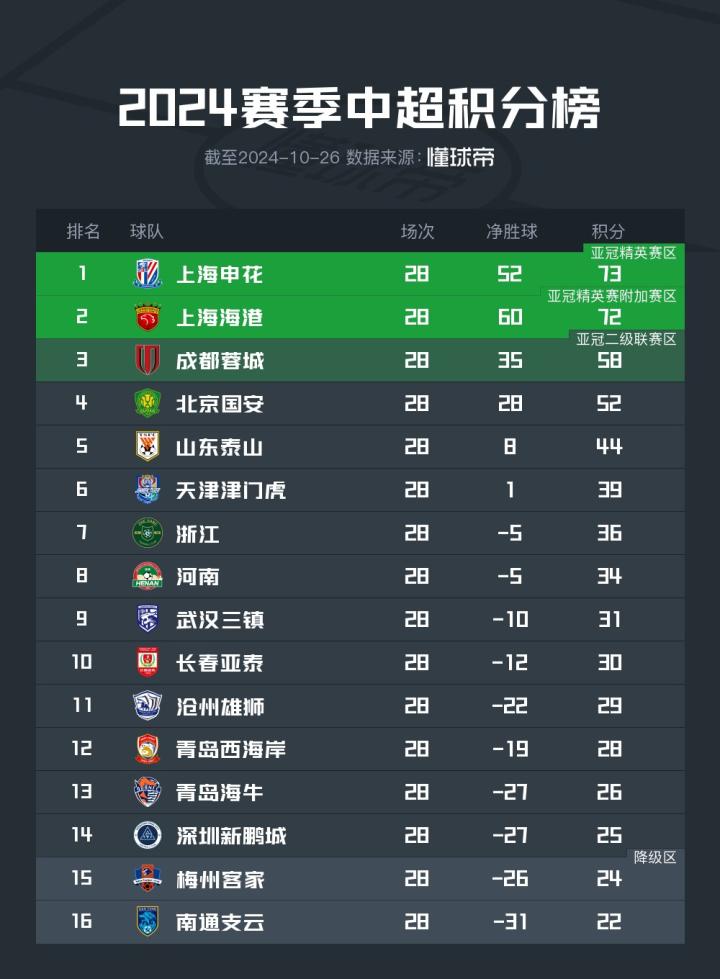Click the 降级区 relegation zone label

coord(656,857)
